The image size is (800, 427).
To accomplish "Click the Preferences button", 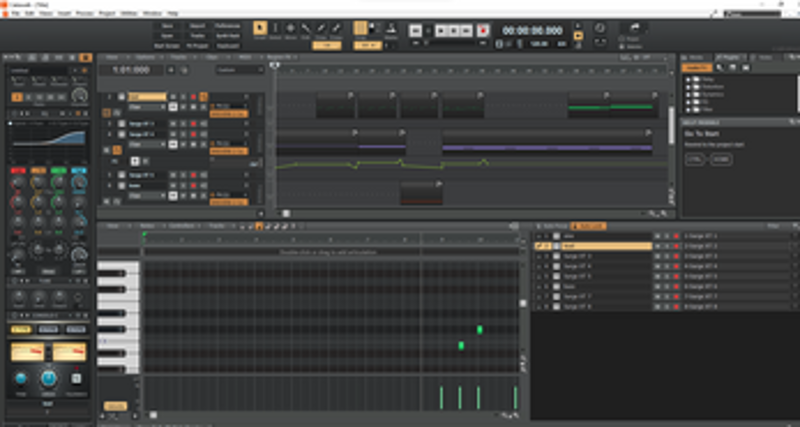I will pyautogui.click(x=227, y=26).
